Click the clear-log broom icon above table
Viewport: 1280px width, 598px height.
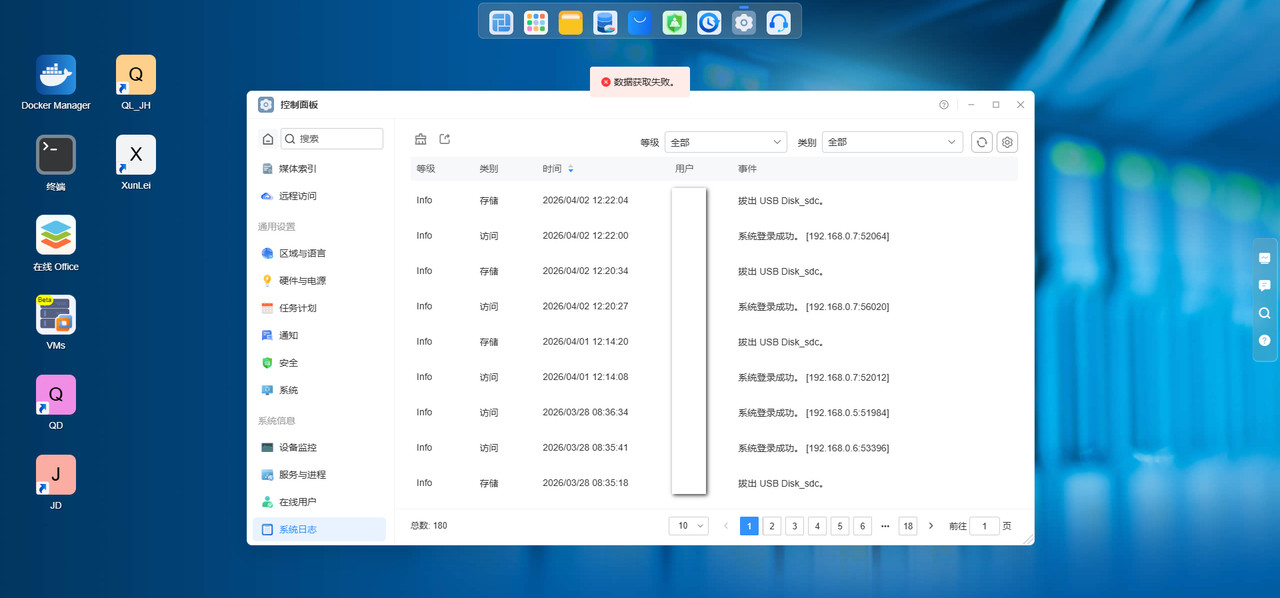421,139
